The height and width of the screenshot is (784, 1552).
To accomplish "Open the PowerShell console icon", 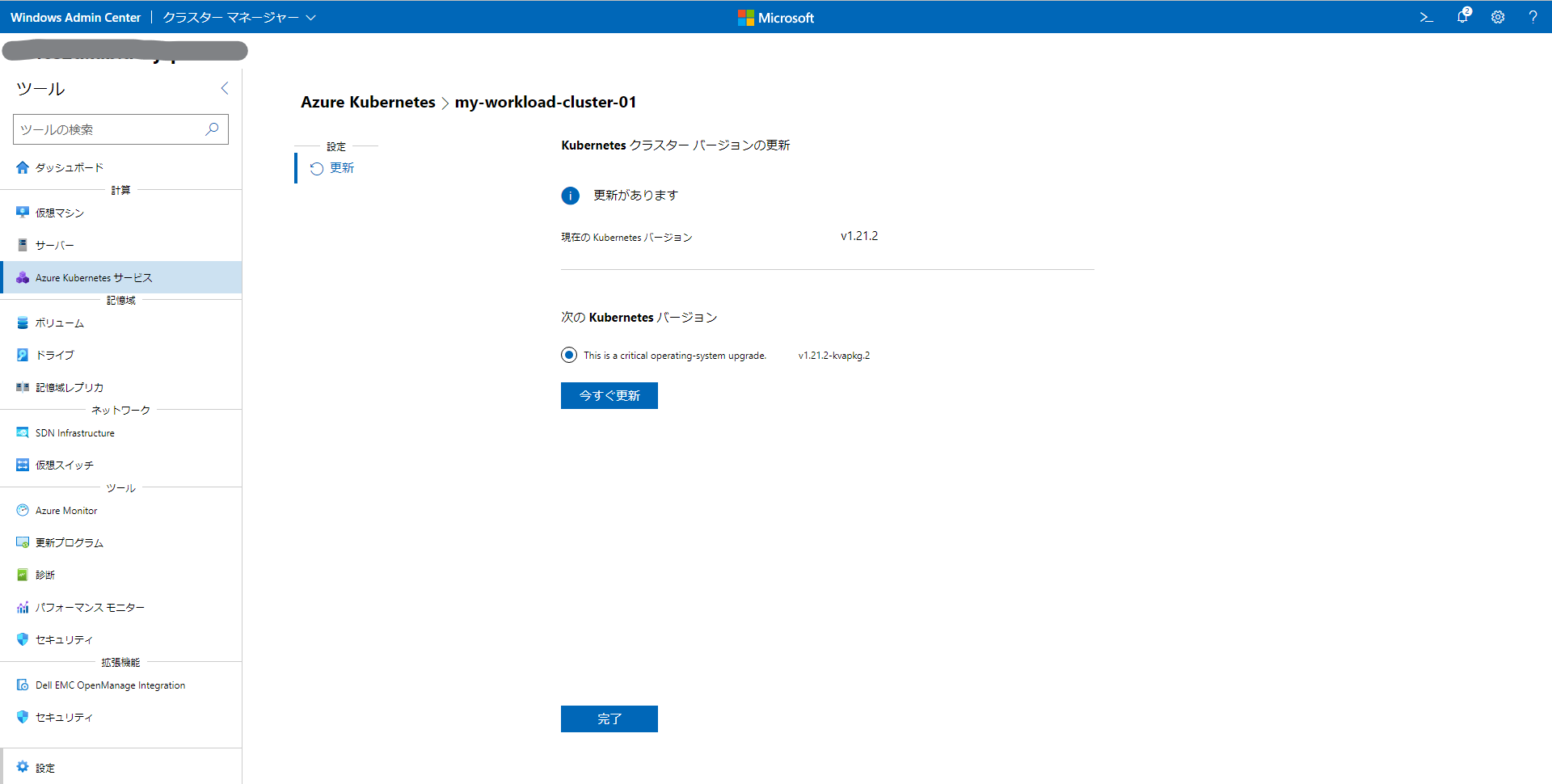I will coord(1427,17).
